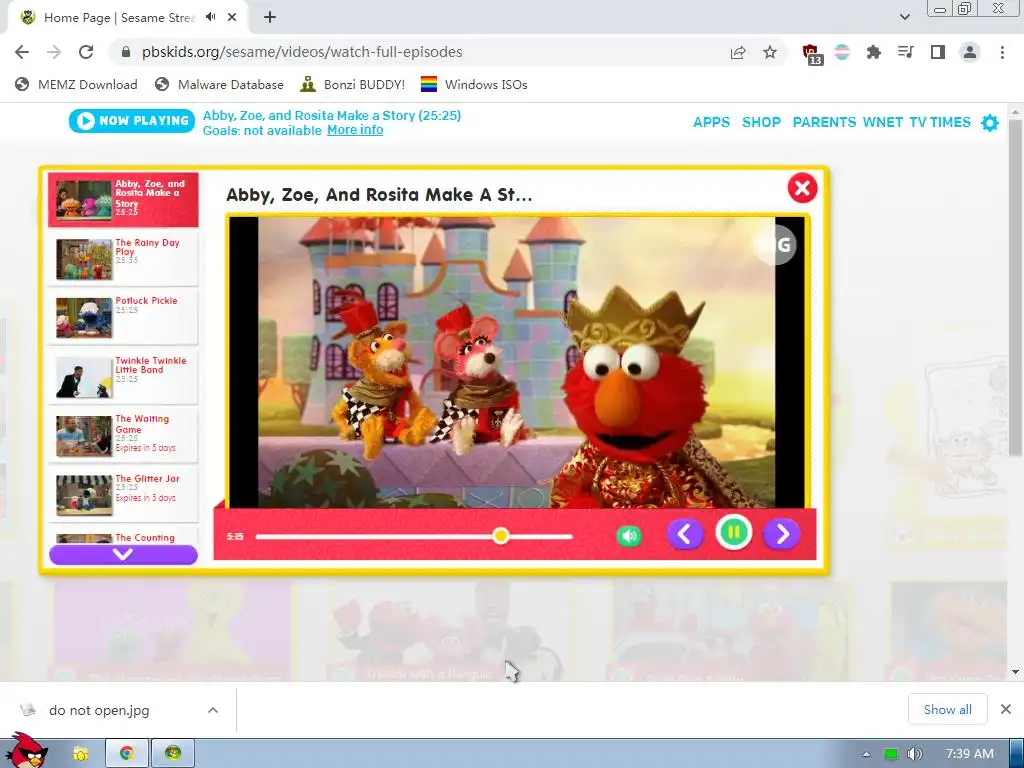The image size is (1024, 768).
Task: Open the PARENTS menu link
Action: point(824,122)
